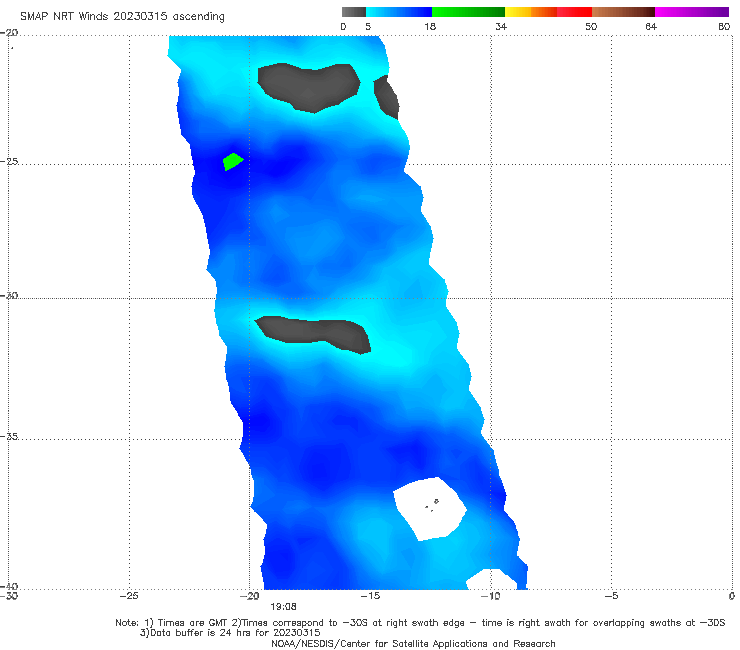The image size is (740, 650).
Task: Click the 'SMAP NRT Winds 20230315 ascending' title
Action: (x=122, y=16)
